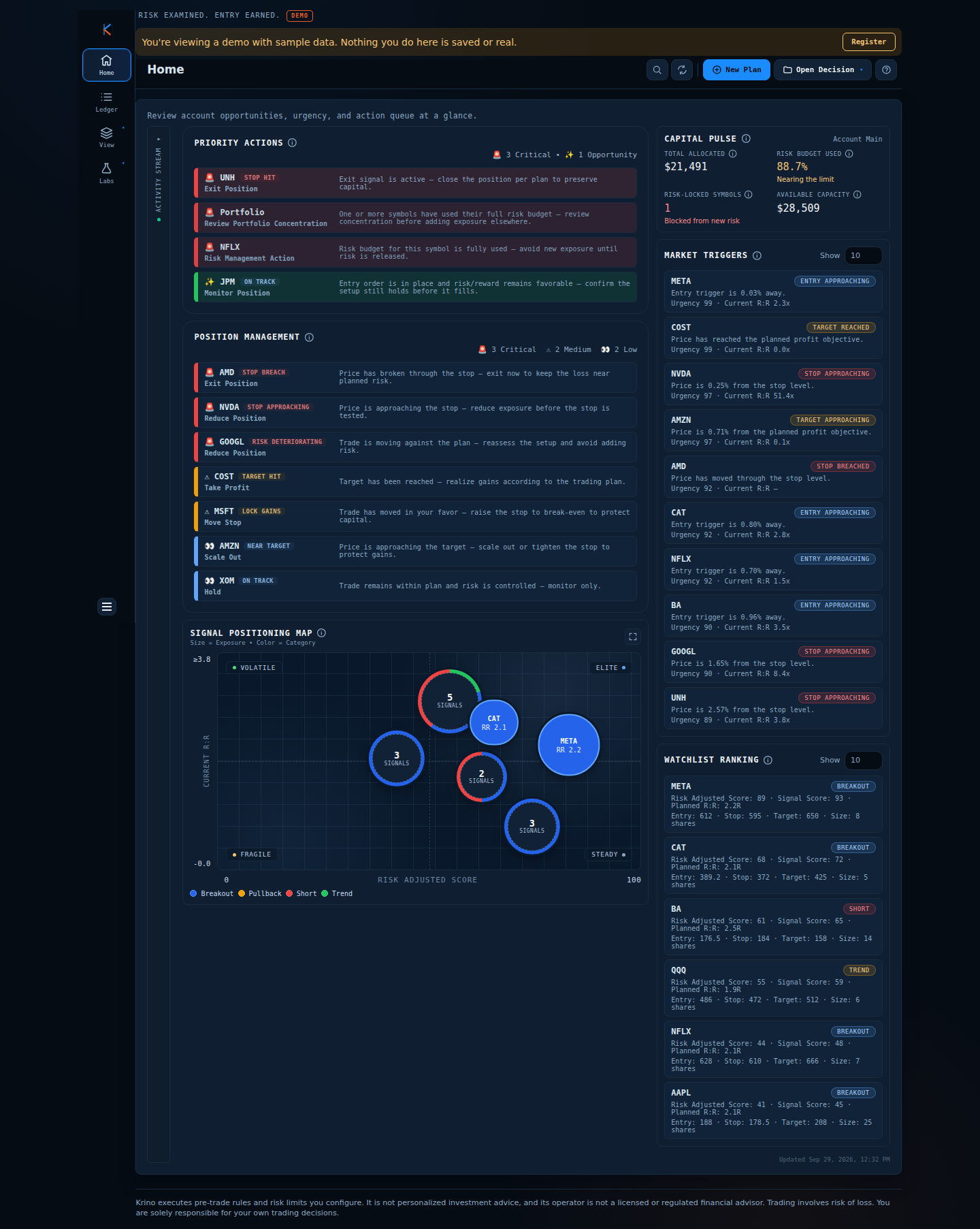Open the MSFT Lock Gains position row
This screenshot has width=980, height=1229.
point(415,517)
